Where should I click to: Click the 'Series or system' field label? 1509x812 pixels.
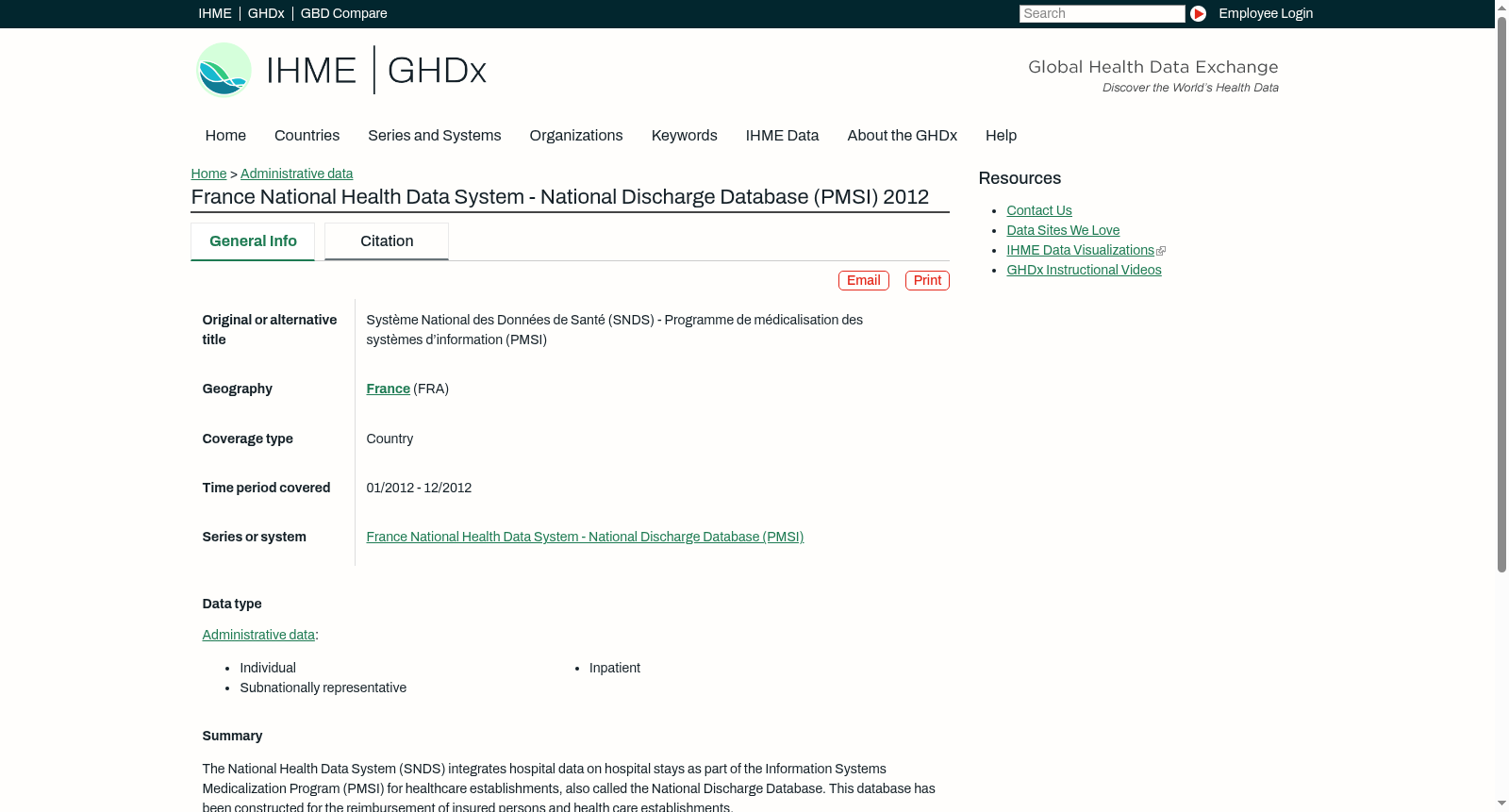[x=255, y=537]
